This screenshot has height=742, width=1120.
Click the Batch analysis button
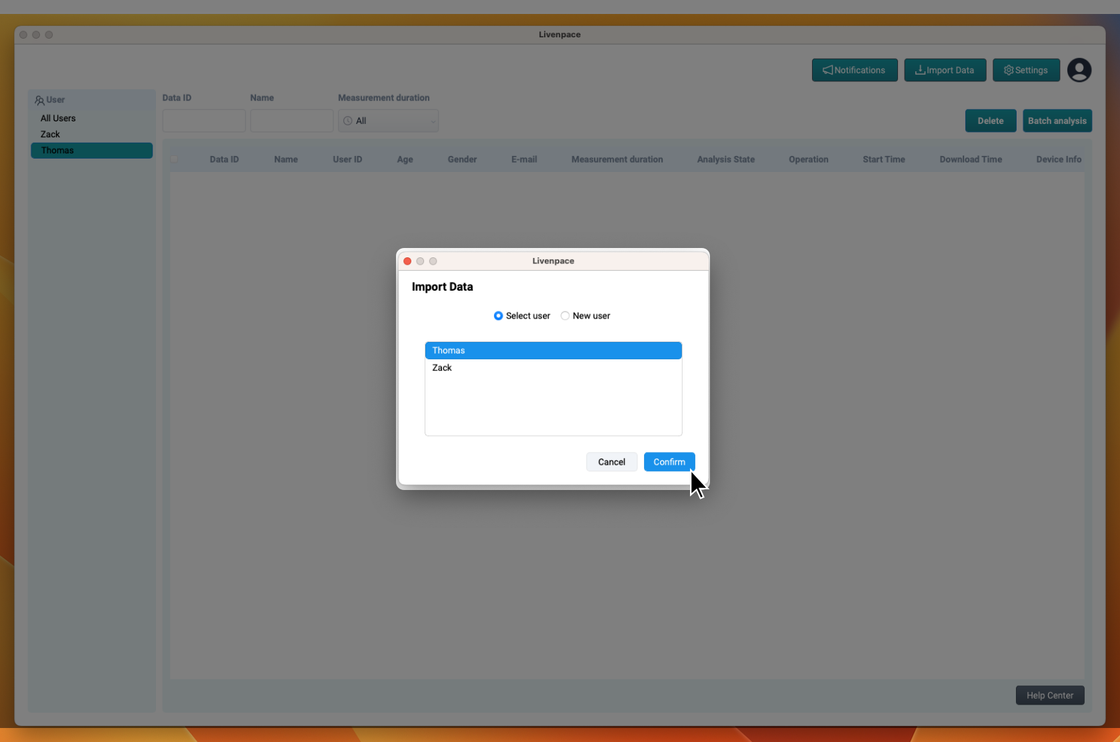(x=1056, y=121)
